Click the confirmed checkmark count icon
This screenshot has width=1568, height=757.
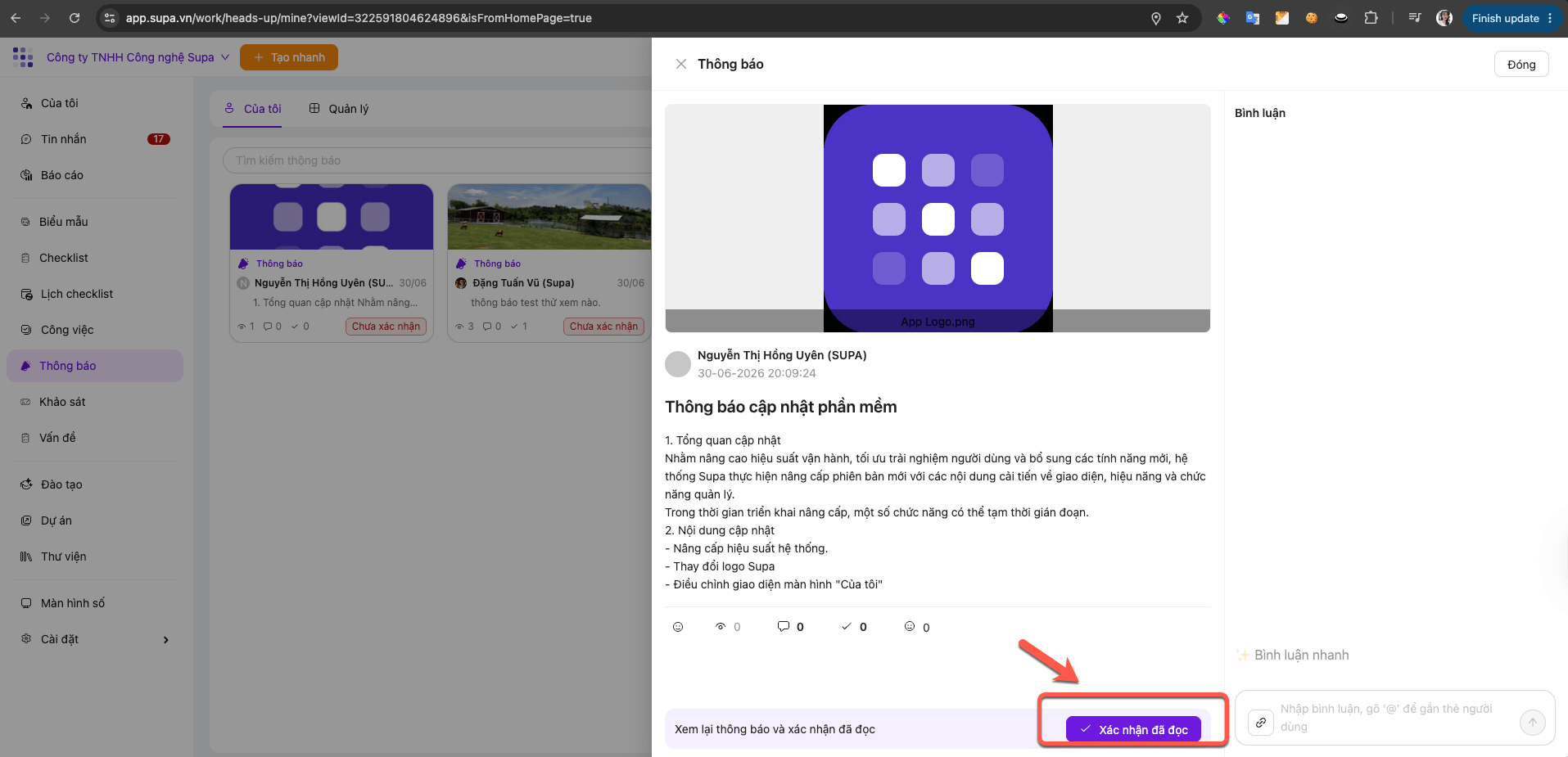click(x=847, y=627)
